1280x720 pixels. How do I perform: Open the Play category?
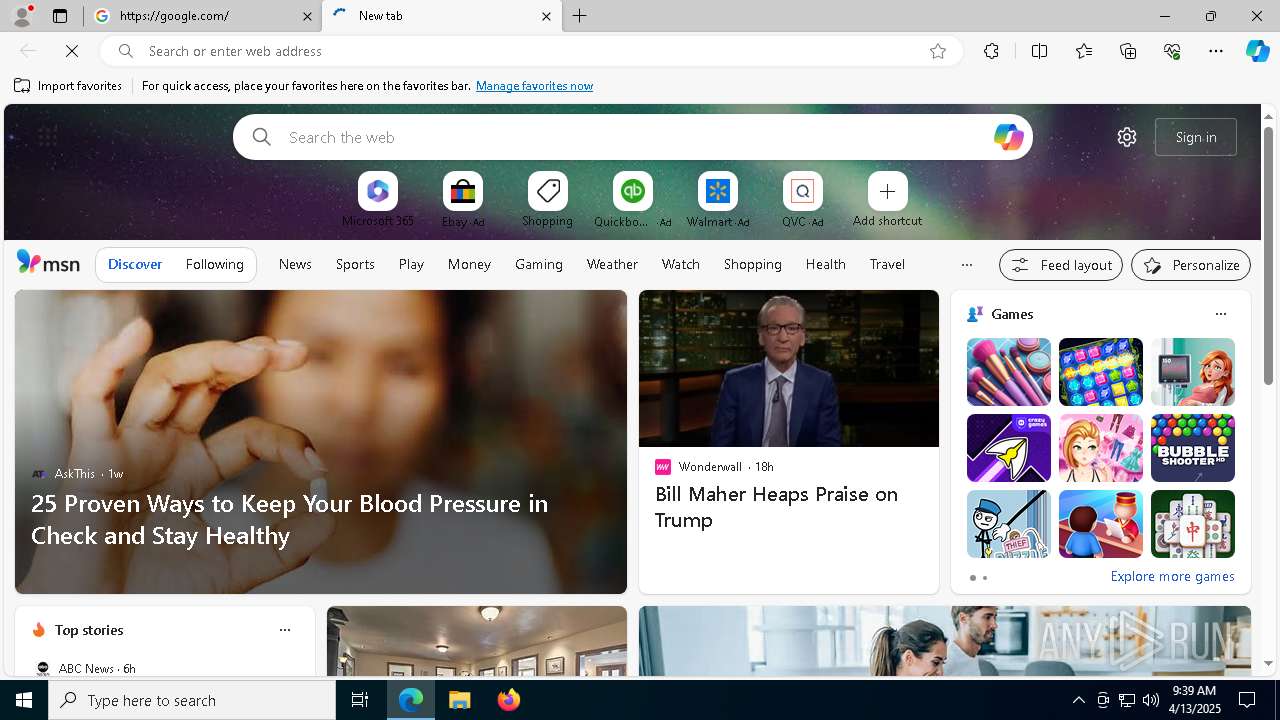(x=411, y=264)
